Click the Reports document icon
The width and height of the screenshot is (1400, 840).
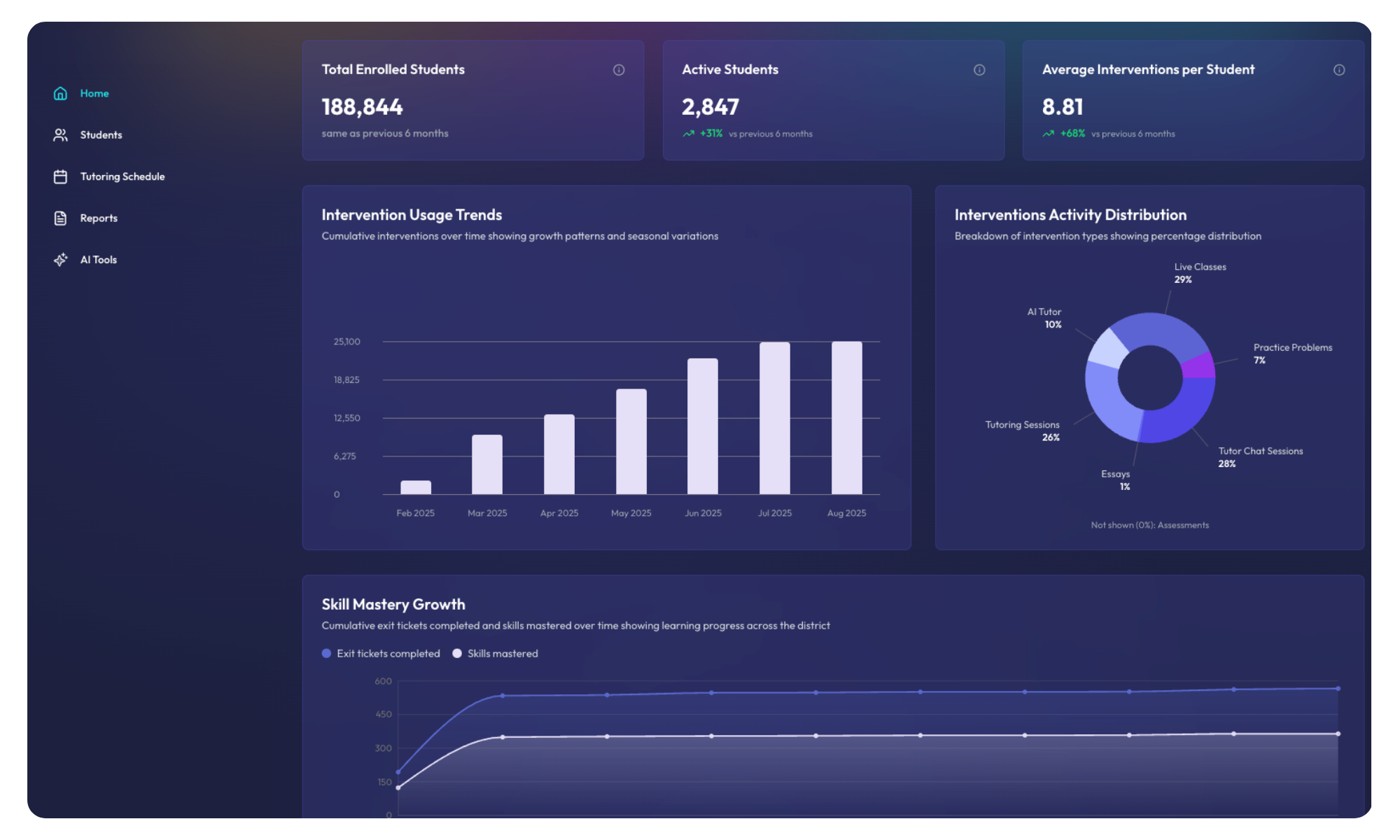pyautogui.click(x=60, y=218)
